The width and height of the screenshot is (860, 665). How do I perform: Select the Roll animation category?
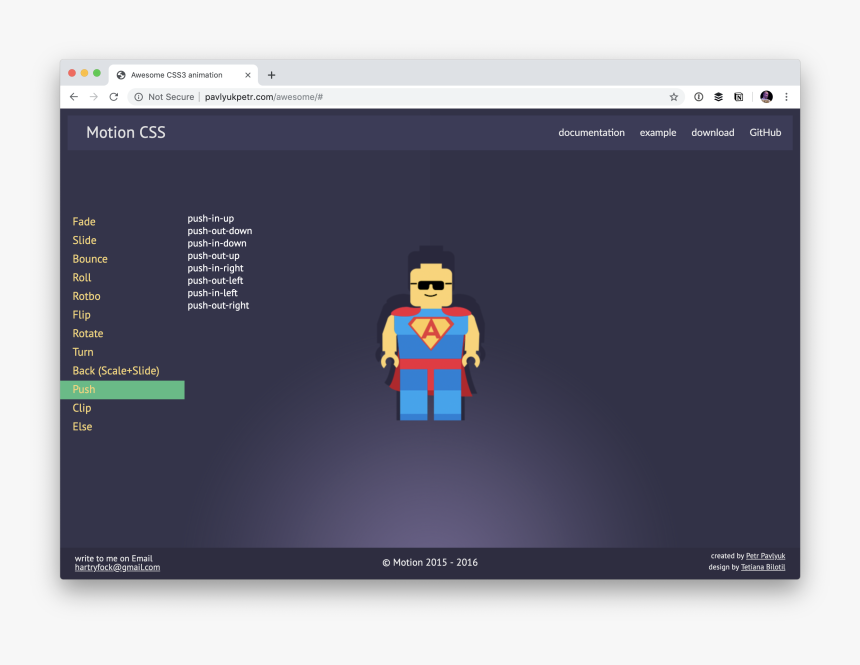click(x=82, y=278)
